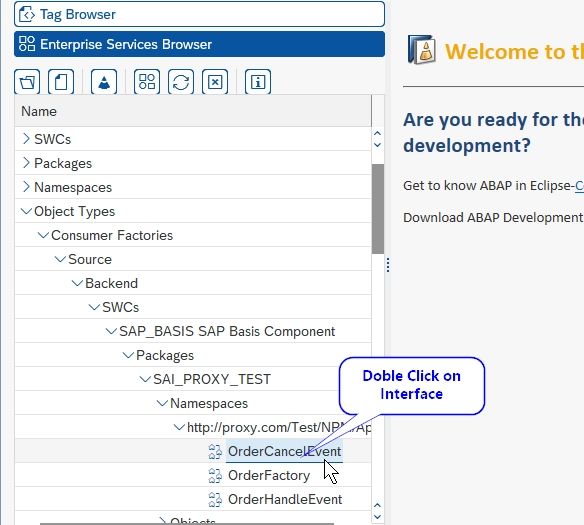The image size is (584, 525).
Task: Click the Tag Browser code-bracket icon
Action: click(x=27, y=15)
